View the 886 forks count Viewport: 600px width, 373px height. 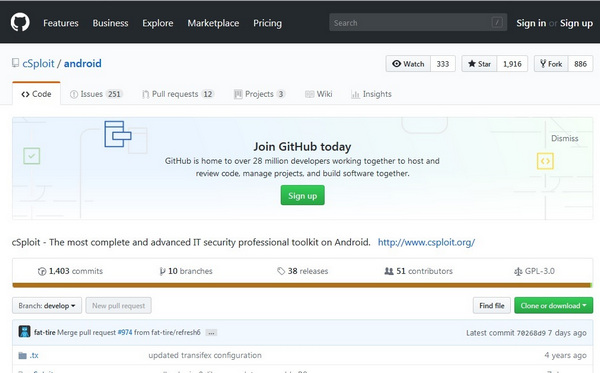pos(580,64)
